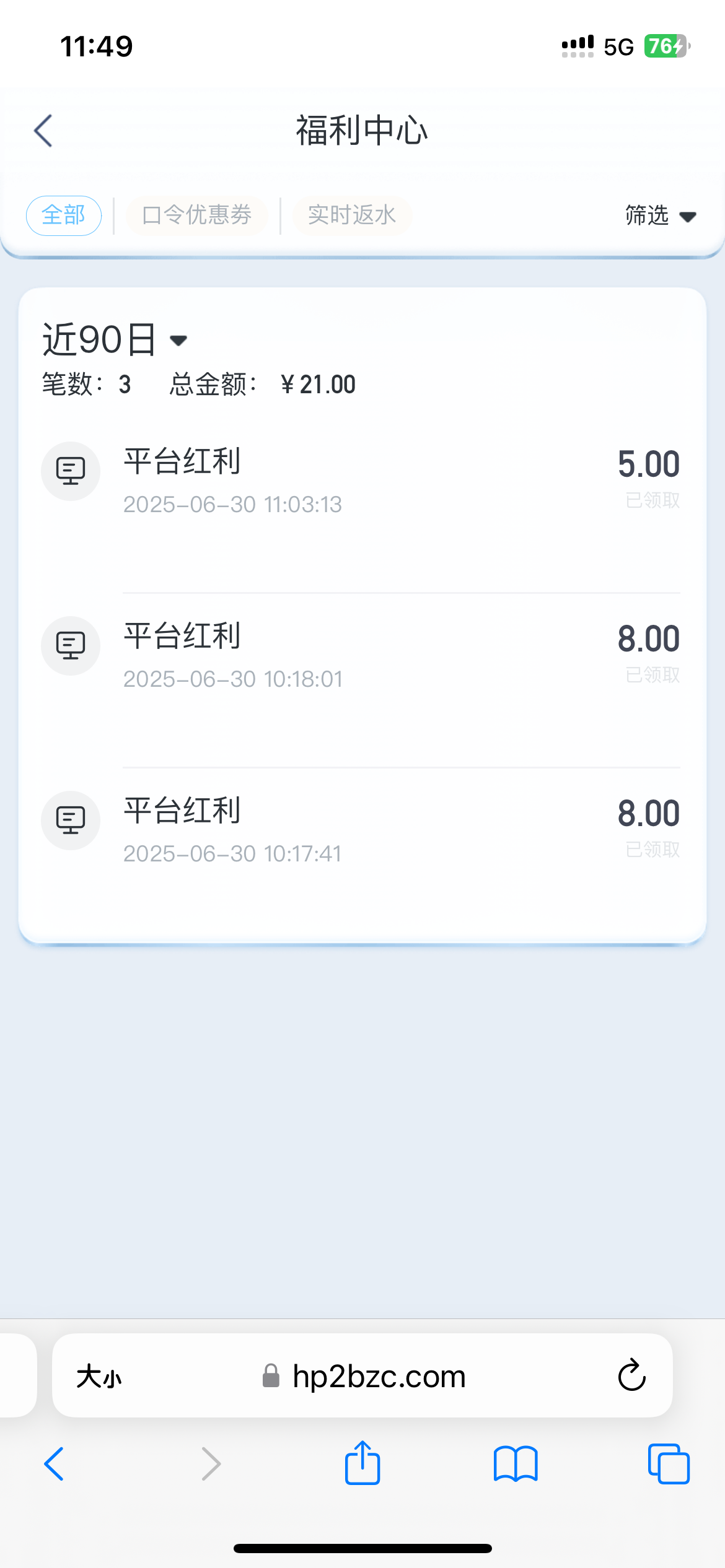Tap 已领取 under the 5.00 amount
725x1568 pixels.
pyautogui.click(x=652, y=500)
